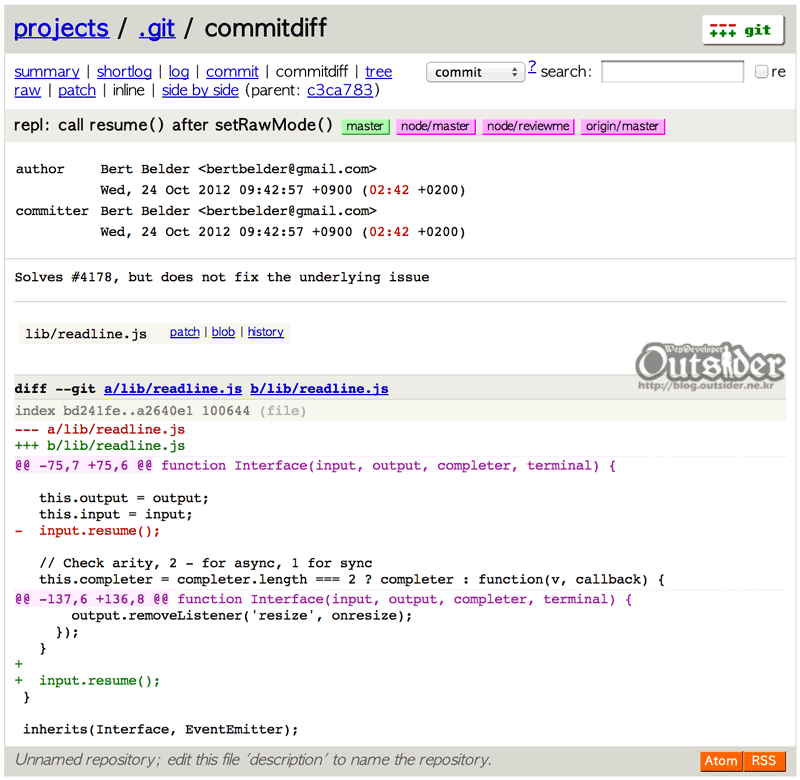Select the origin/master ref tag
This screenshot has width=800, height=780.
622,126
